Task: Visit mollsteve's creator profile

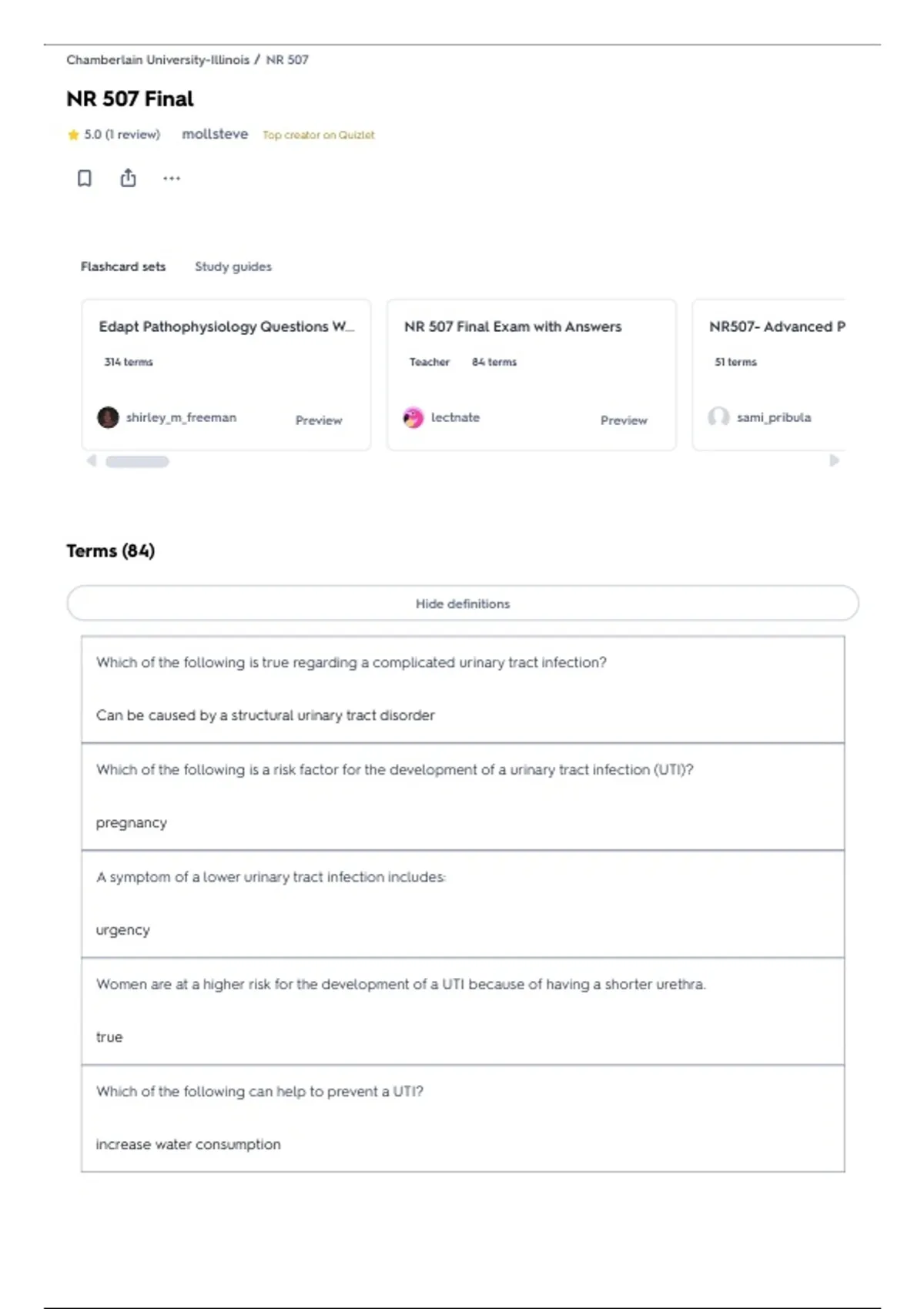Action: (x=215, y=134)
